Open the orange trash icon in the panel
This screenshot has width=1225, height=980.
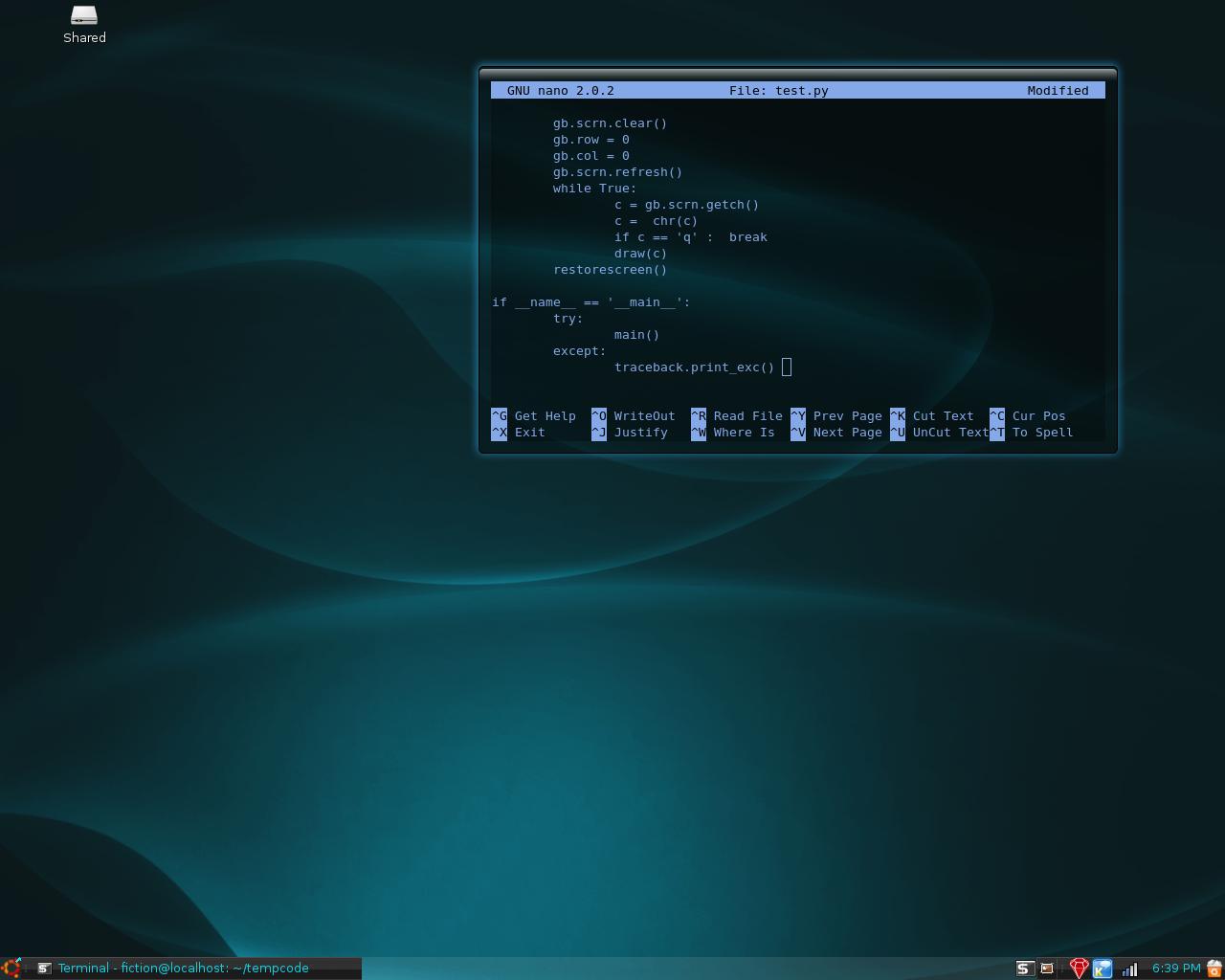(x=1214, y=969)
